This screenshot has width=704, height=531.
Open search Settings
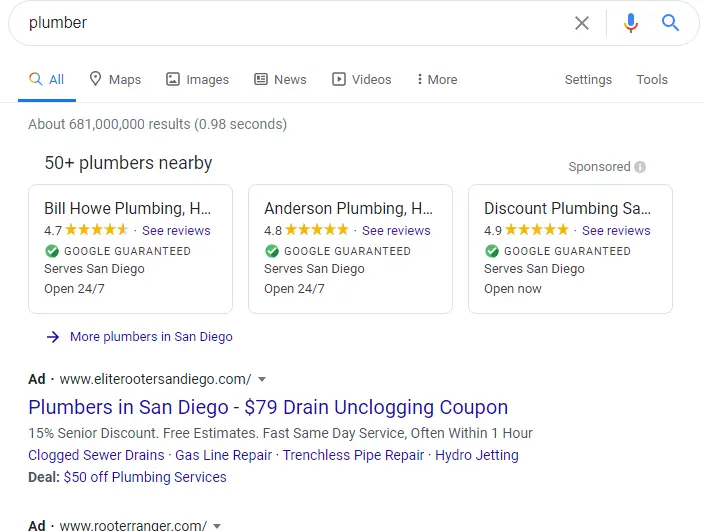[x=588, y=79]
